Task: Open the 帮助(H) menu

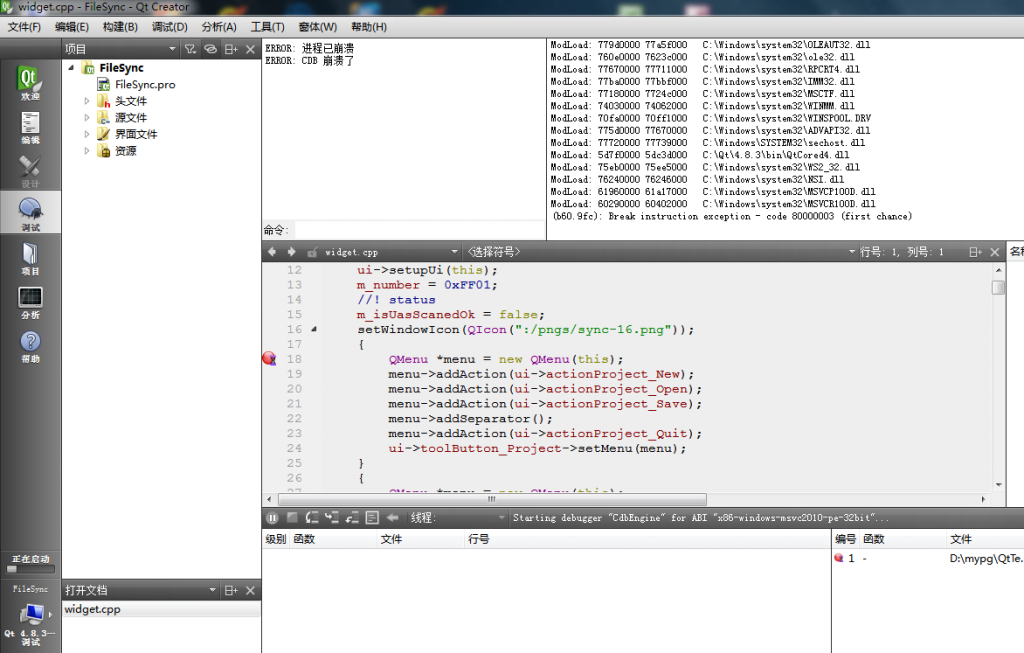Action: click(x=369, y=27)
